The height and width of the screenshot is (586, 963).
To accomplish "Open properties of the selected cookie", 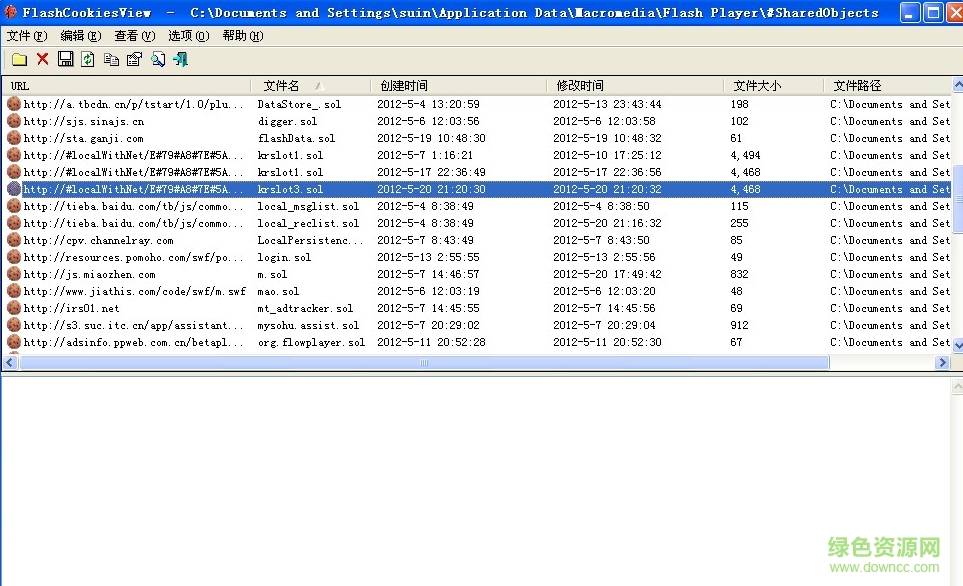I will click(134, 59).
